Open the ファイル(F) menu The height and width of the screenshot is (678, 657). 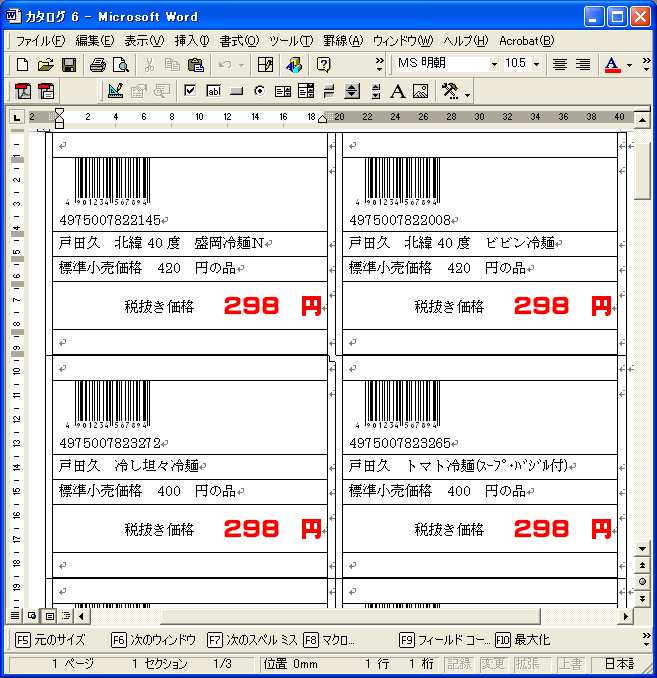[40, 41]
